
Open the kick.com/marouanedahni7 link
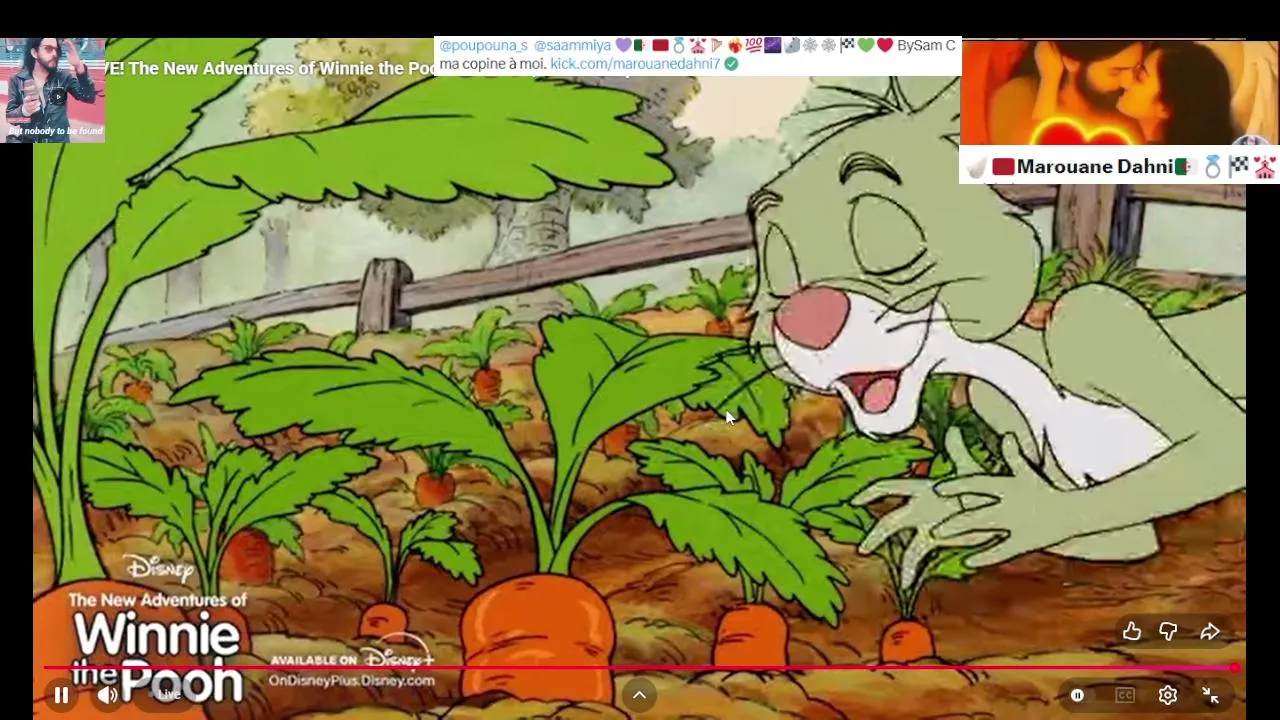click(x=635, y=64)
